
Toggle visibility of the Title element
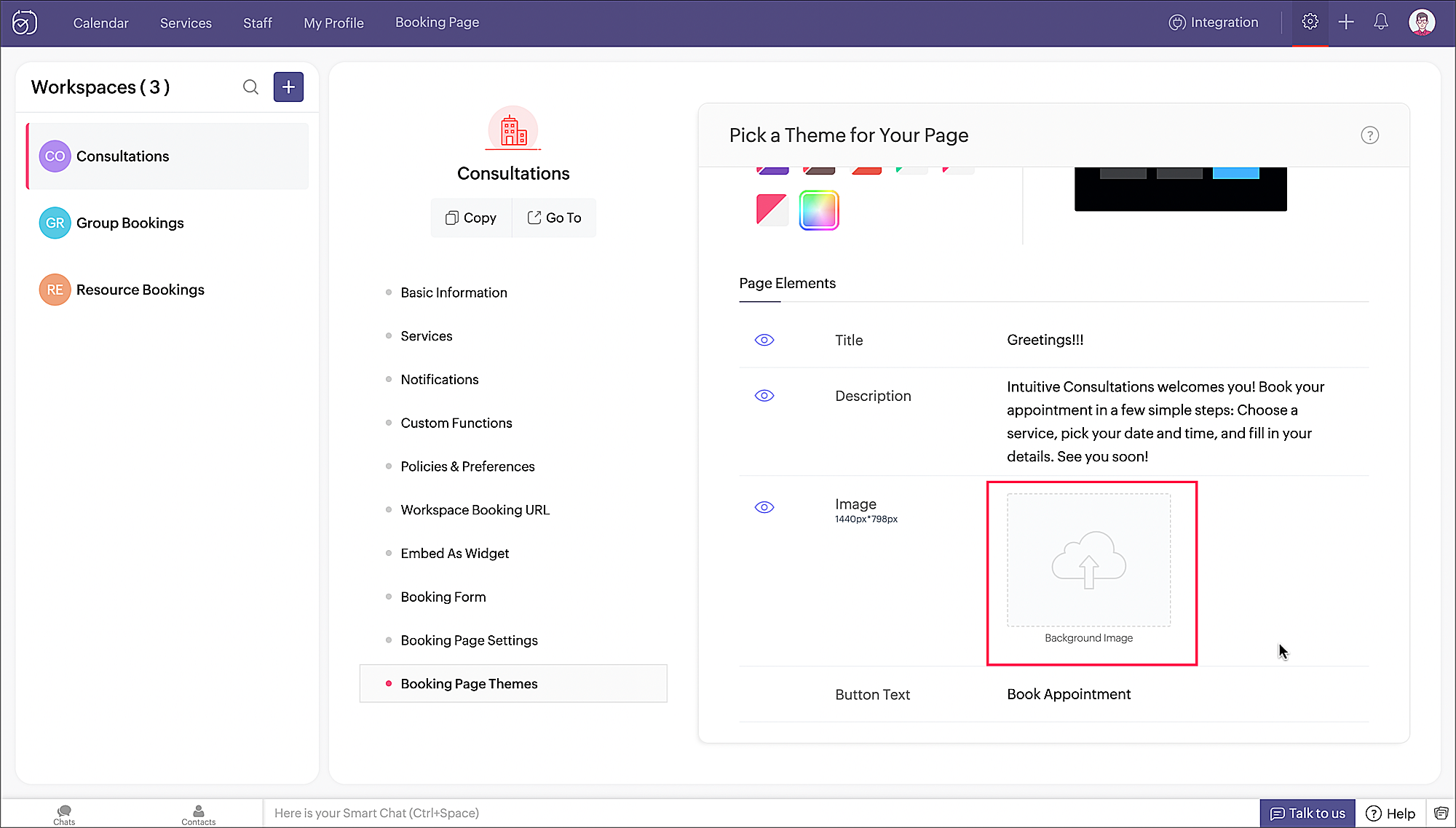click(x=764, y=340)
